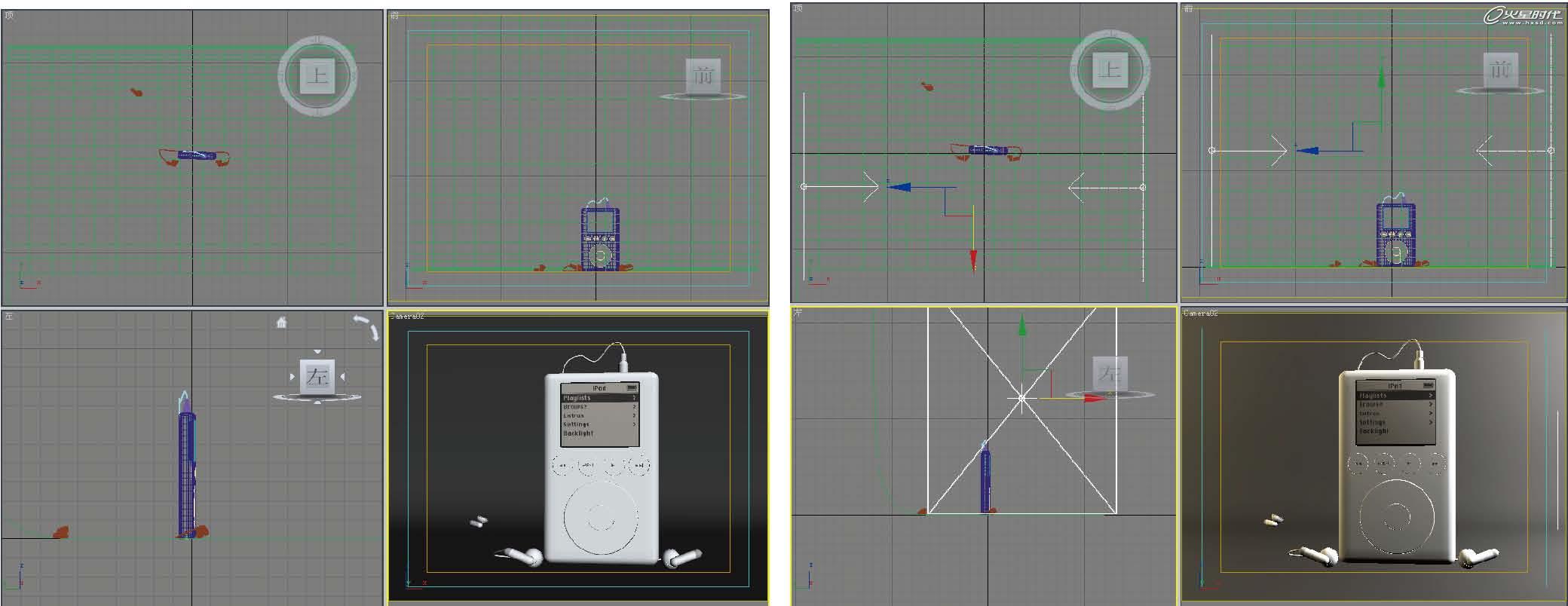Click the blue arrow in right screenshot's Front viewport
Screen dimensions: 1568x606
point(1307,151)
